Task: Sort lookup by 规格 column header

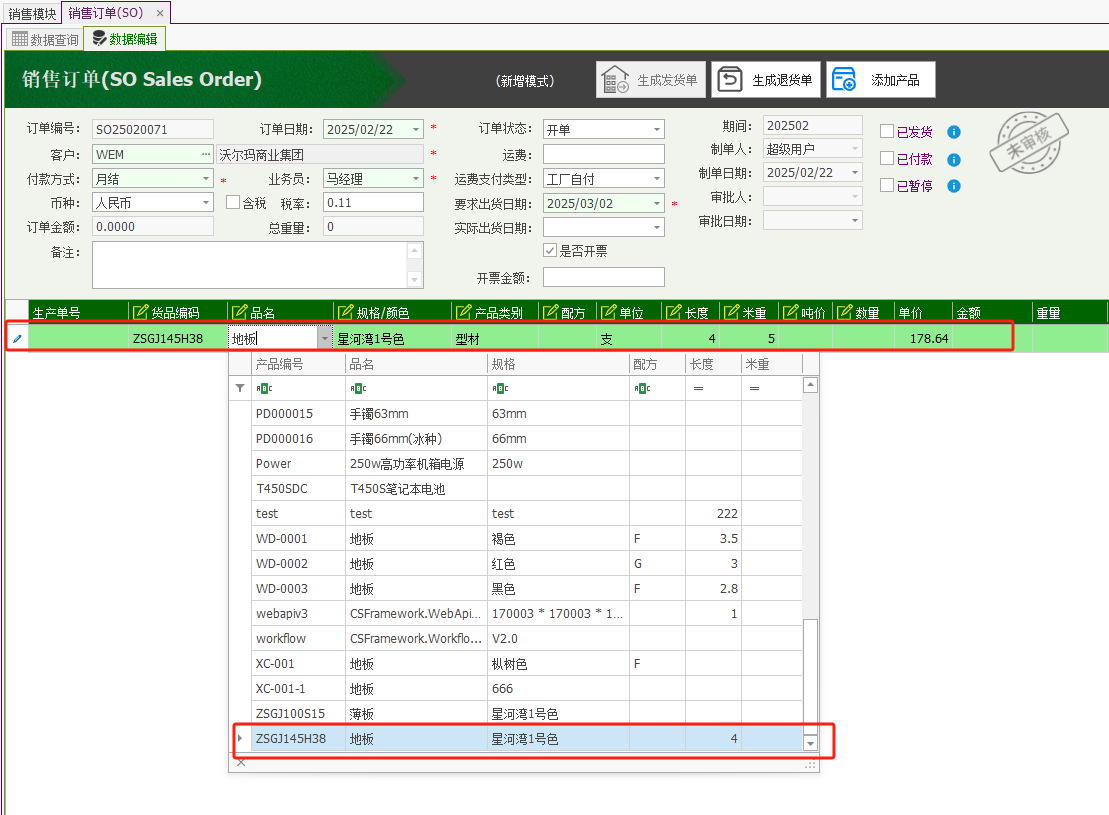Action: click(x=558, y=364)
